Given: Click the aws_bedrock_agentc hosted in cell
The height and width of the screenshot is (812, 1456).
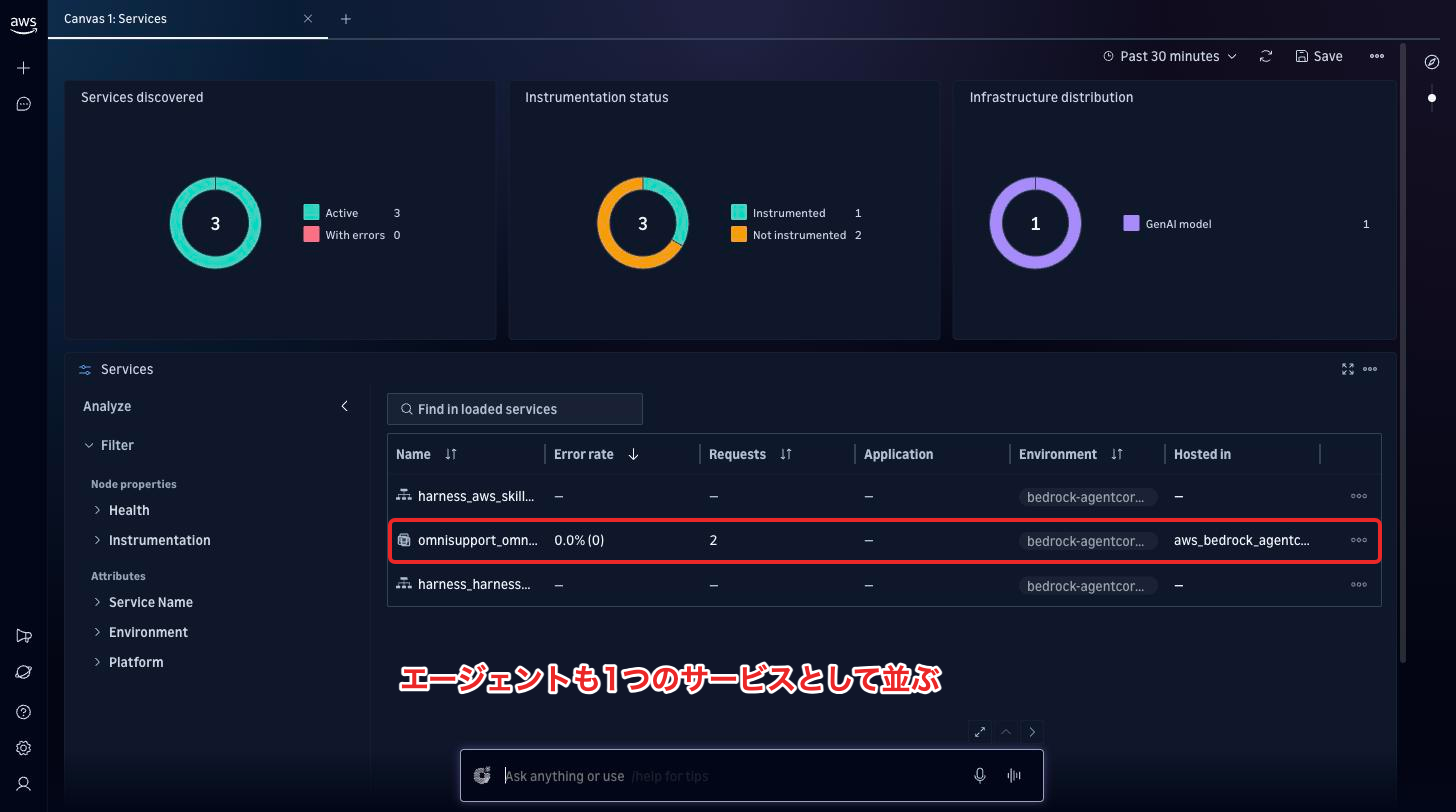Looking at the screenshot, I should click(x=1241, y=540).
